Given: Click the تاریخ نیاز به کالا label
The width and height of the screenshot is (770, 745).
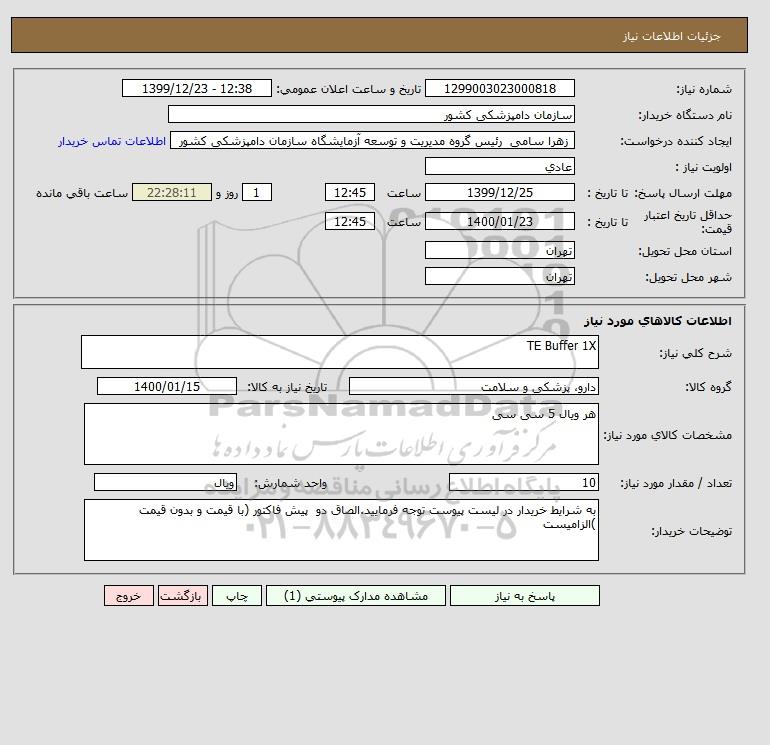Looking at the screenshot, I should (287, 387).
